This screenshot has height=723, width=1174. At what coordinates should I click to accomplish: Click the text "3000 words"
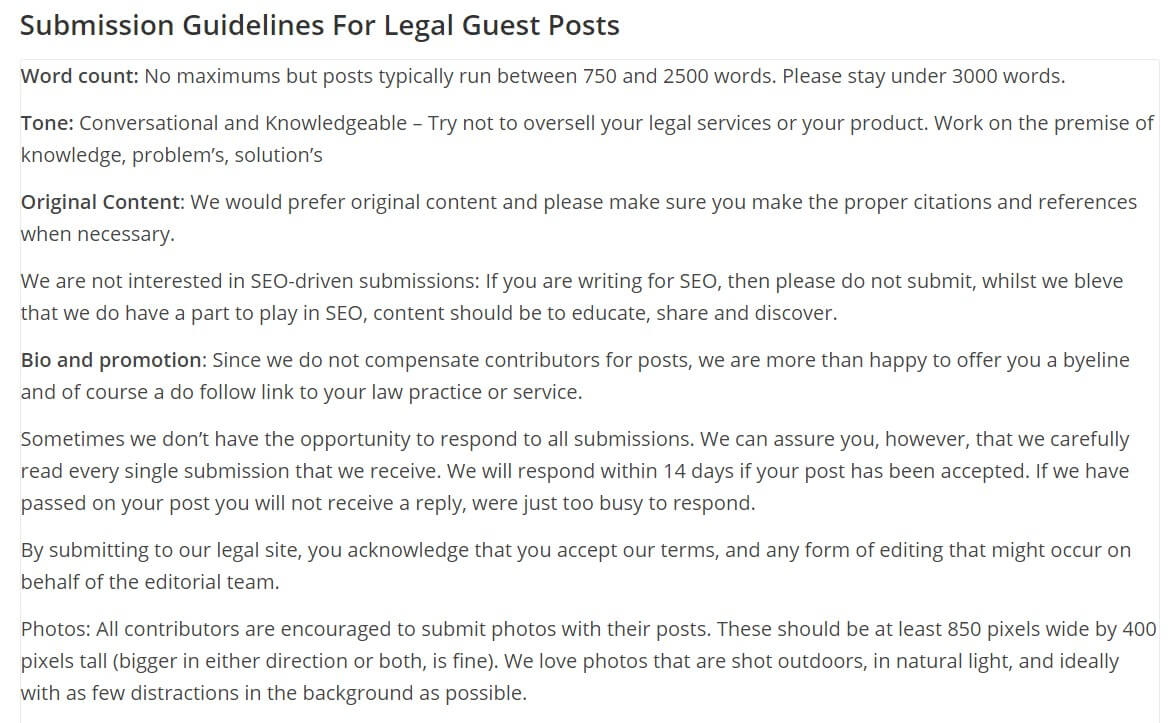tap(1005, 76)
